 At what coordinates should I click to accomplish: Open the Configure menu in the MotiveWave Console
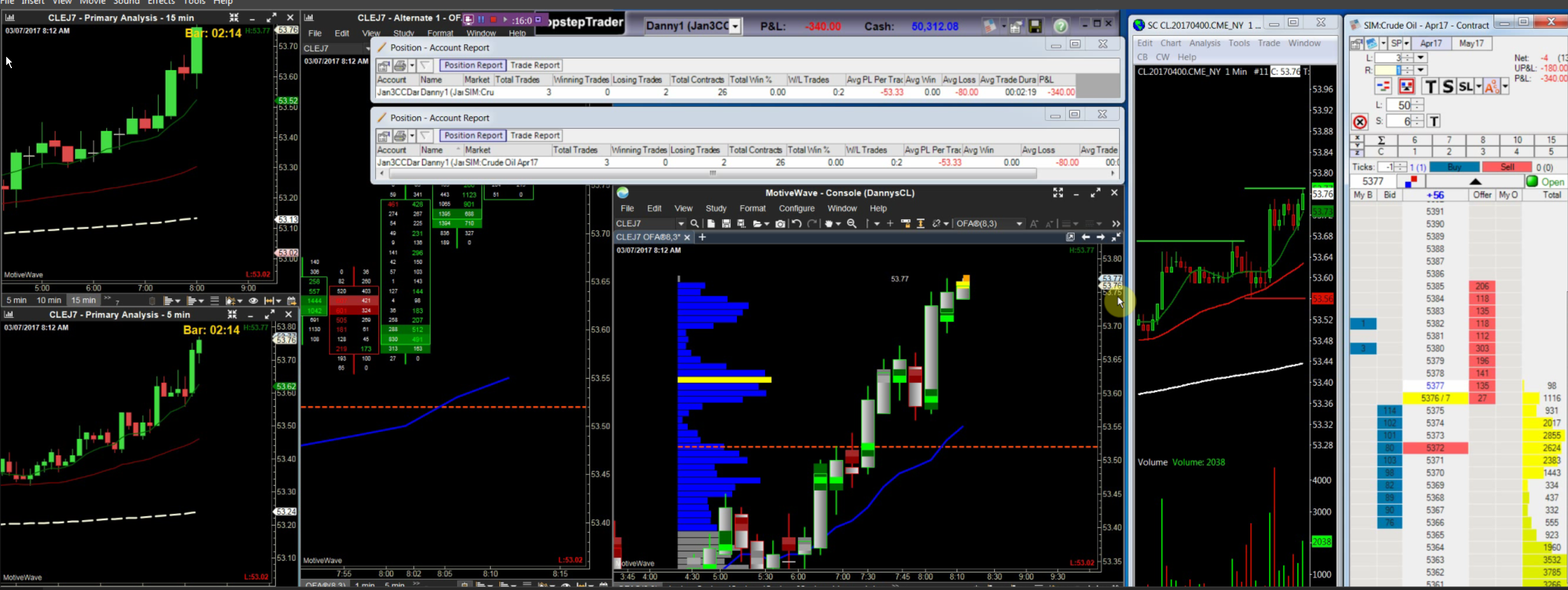tap(797, 209)
